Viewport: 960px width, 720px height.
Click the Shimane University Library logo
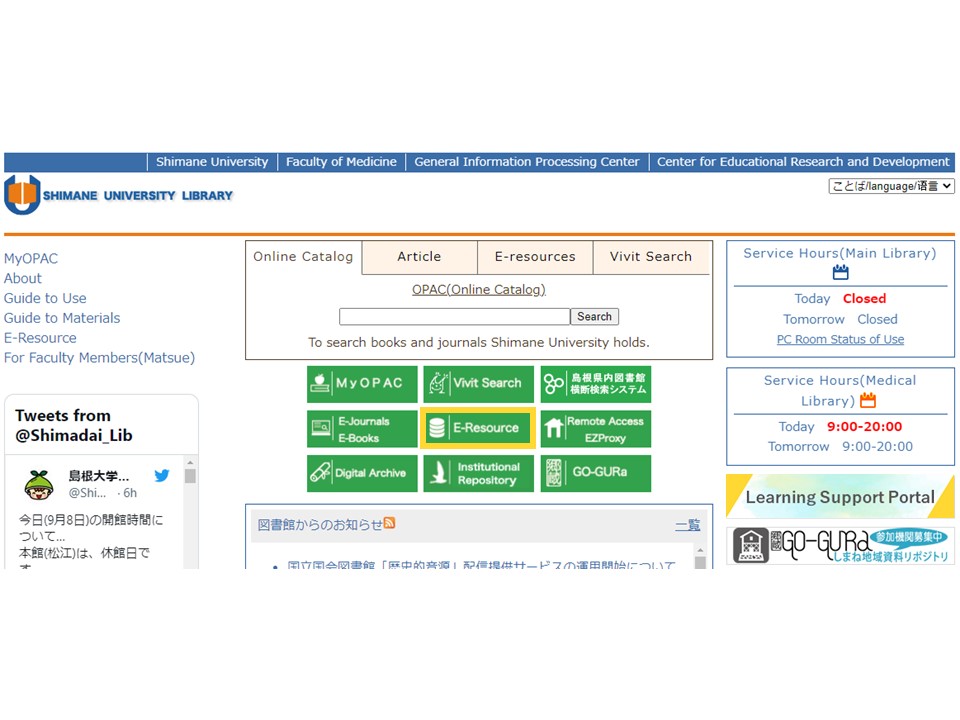pyautogui.click(x=119, y=195)
